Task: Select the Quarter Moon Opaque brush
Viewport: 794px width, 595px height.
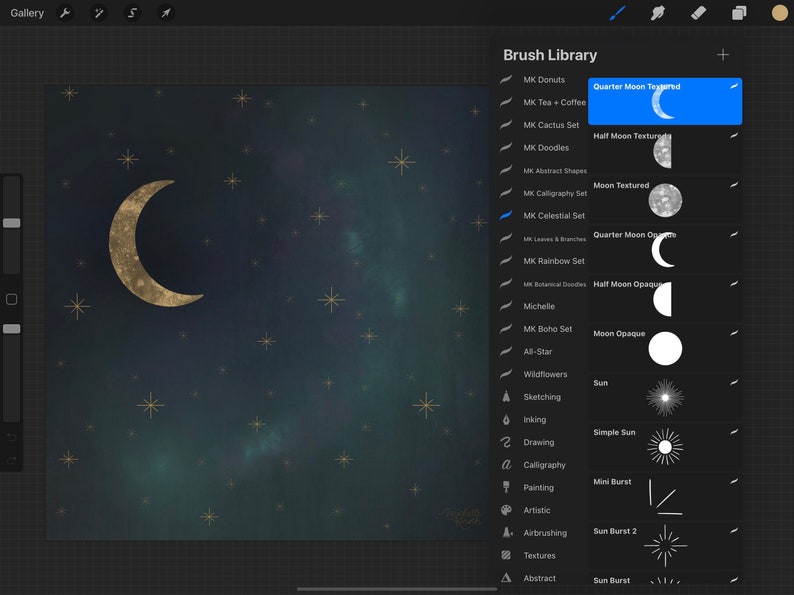Action: tap(665, 249)
